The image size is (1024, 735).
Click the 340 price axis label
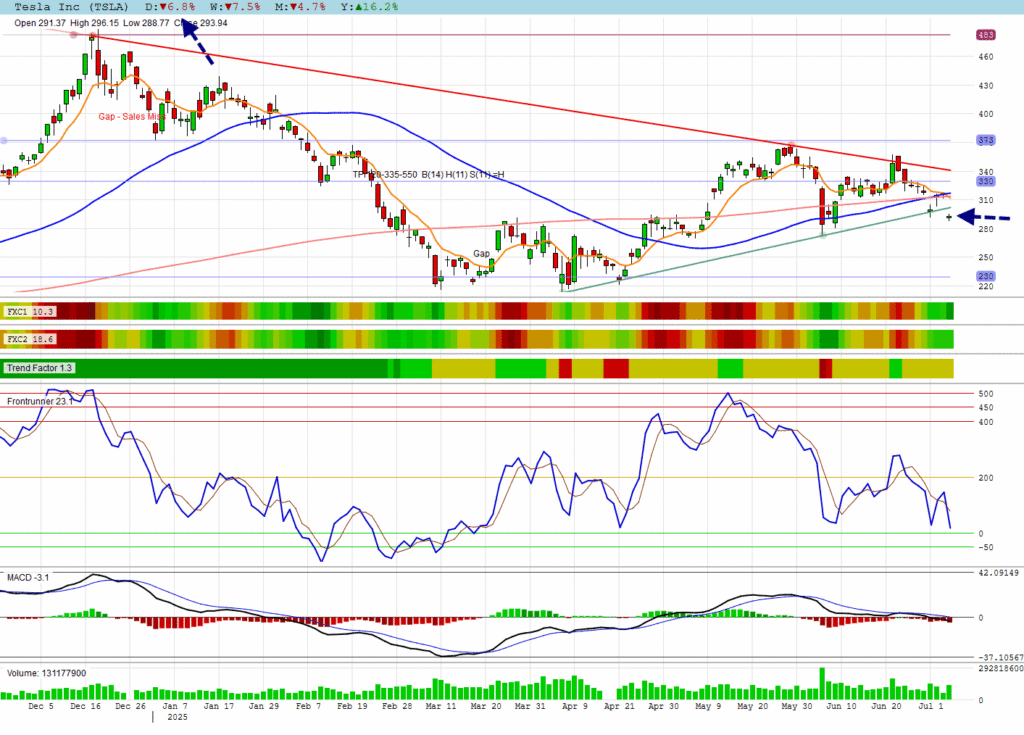(x=985, y=172)
